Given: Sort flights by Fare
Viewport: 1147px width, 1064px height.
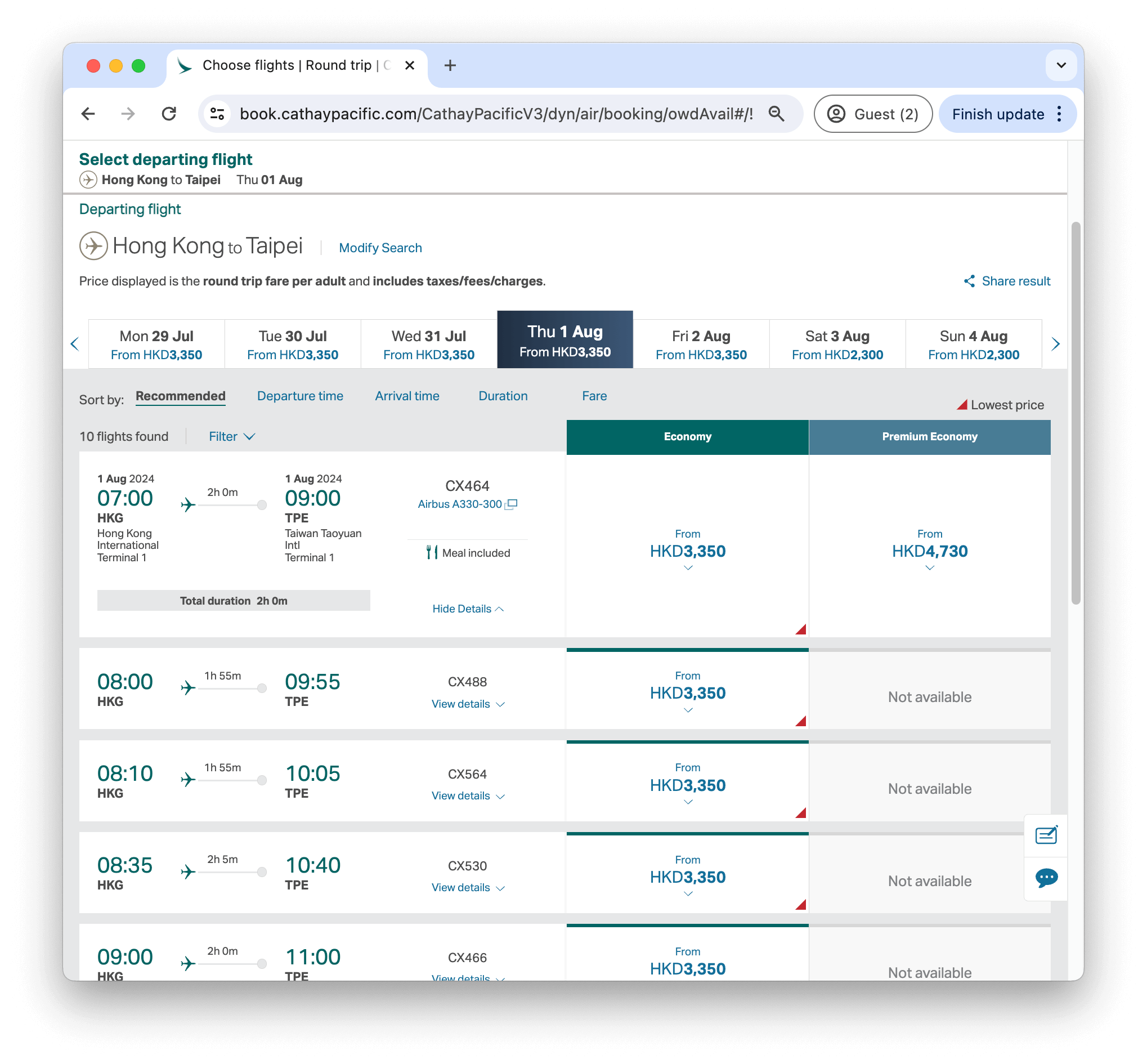Looking at the screenshot, I should 594,396.
